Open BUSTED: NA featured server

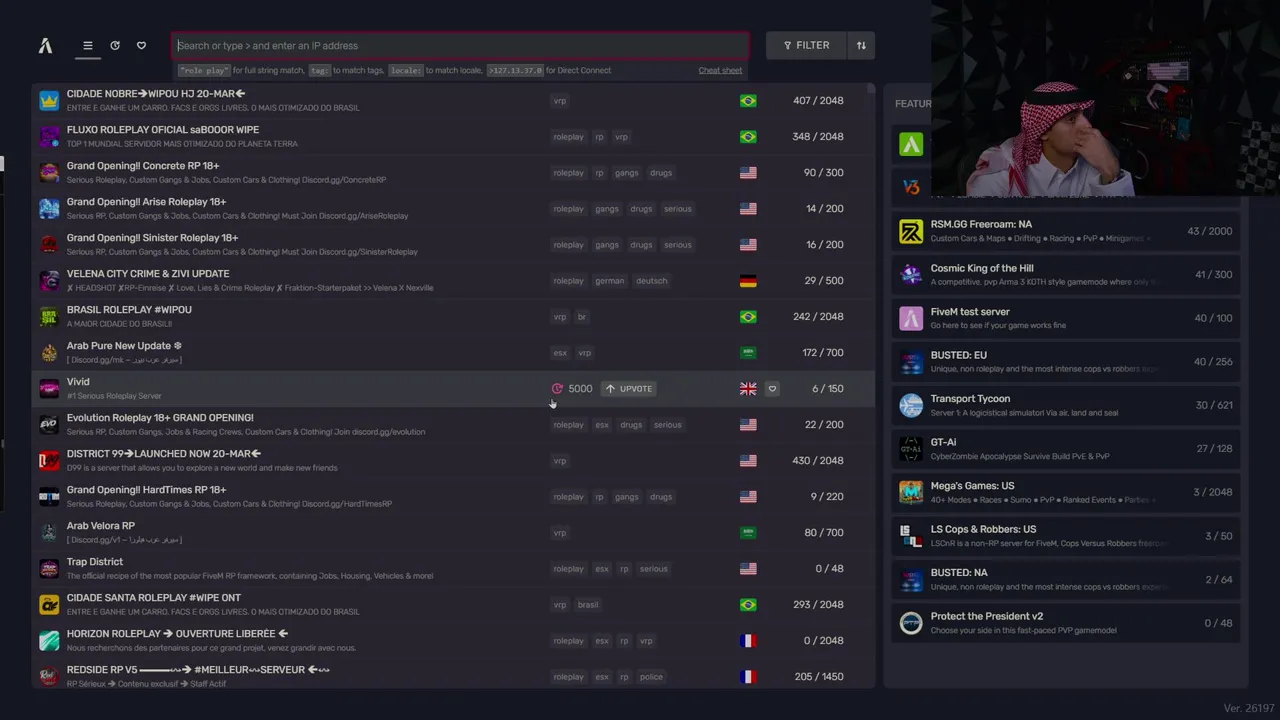[1066, 579]
